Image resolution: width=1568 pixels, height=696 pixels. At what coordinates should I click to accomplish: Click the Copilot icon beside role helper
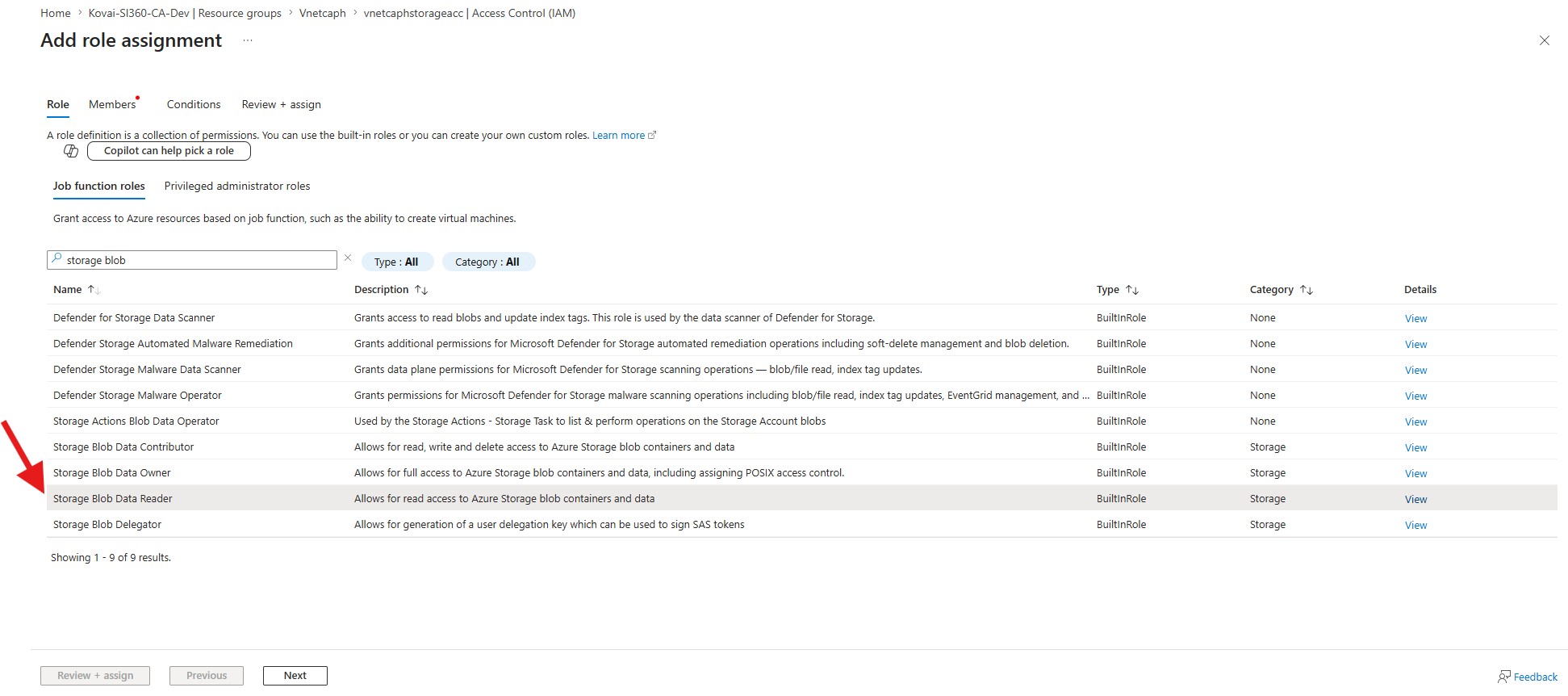tap(71, 151)
